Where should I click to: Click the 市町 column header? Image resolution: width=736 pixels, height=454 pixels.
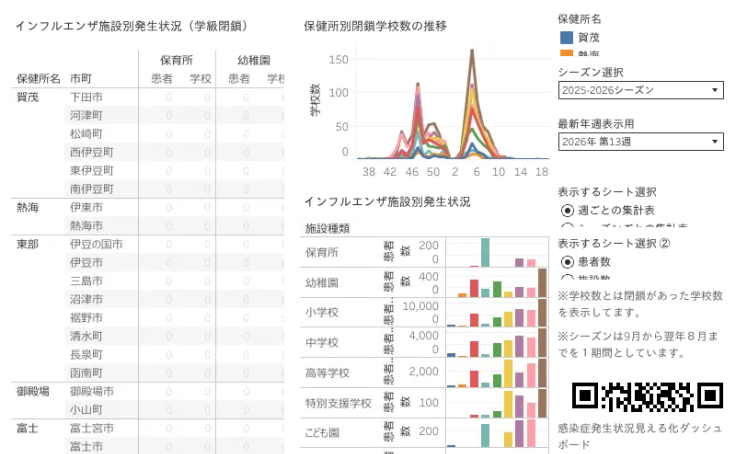point(80,78)
